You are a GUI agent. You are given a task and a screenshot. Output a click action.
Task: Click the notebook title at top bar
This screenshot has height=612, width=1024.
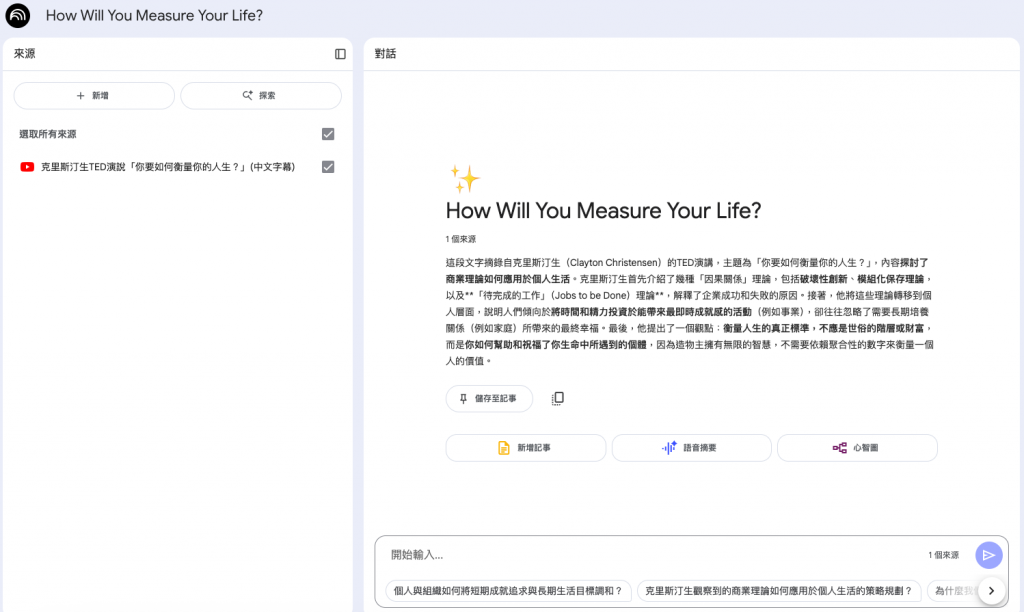(x=154, y=16)
